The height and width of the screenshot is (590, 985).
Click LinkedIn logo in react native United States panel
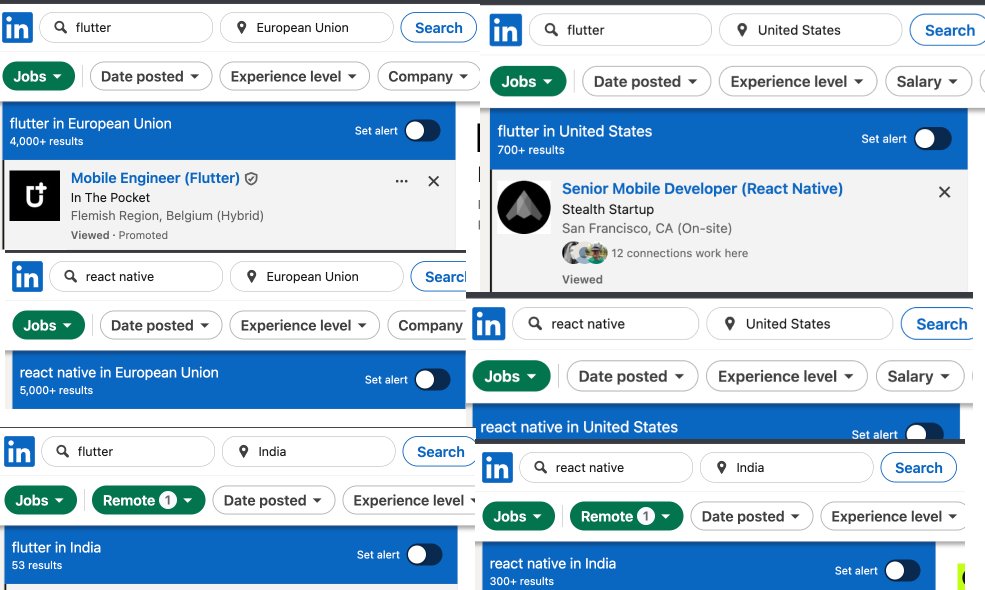489,324
